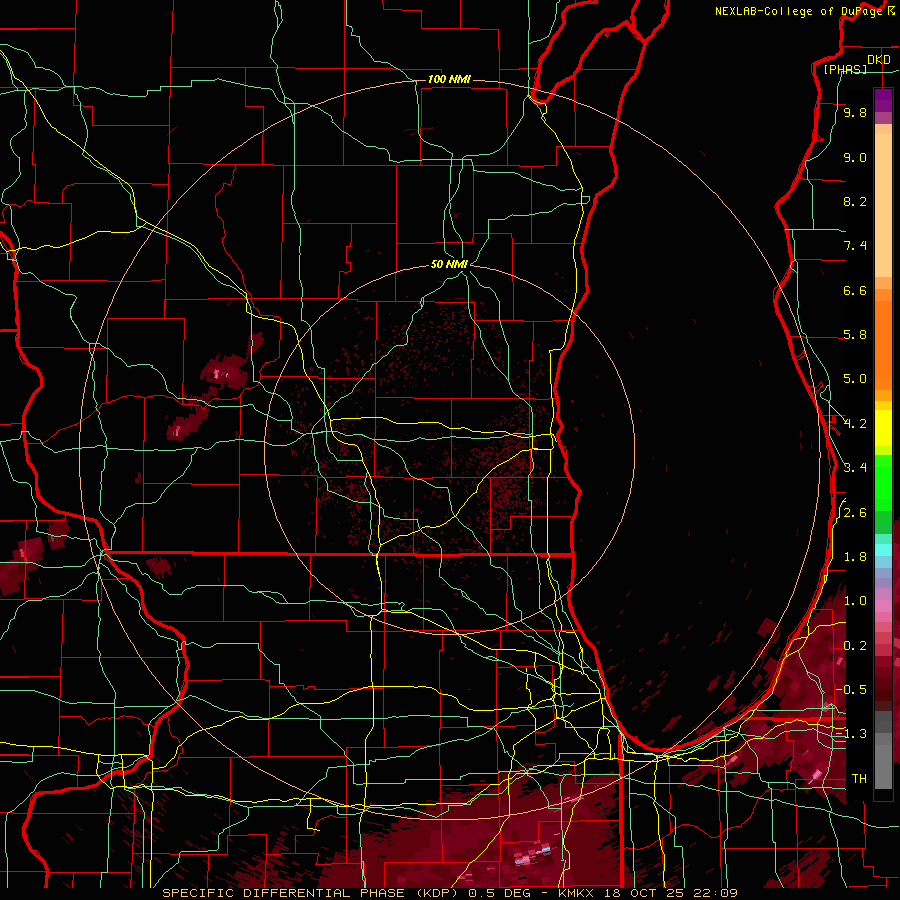This screenshot has width=900, height=900.
Task: Select the -1.3 scale label
Action: click(852, 734)
